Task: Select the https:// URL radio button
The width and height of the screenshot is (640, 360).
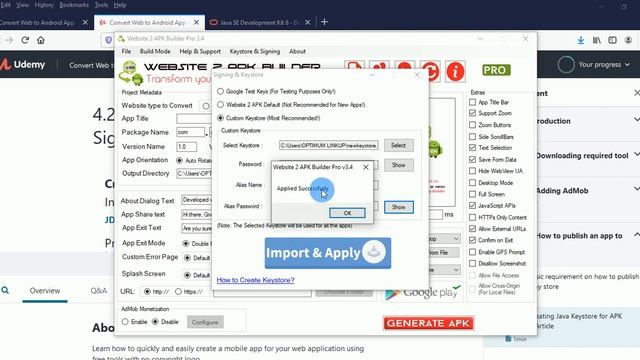Action: (x=178, y=291)
